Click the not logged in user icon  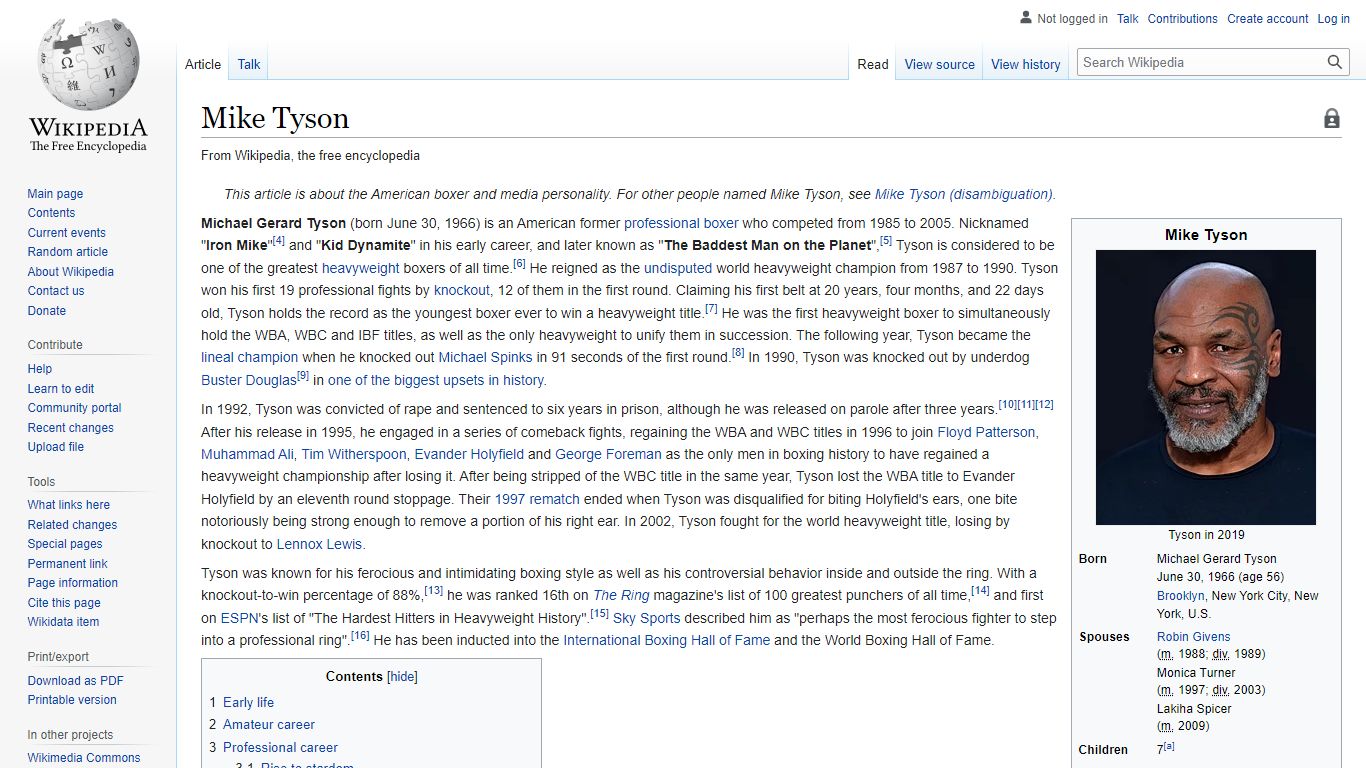pyautogui.click(x=1025, y=18)
